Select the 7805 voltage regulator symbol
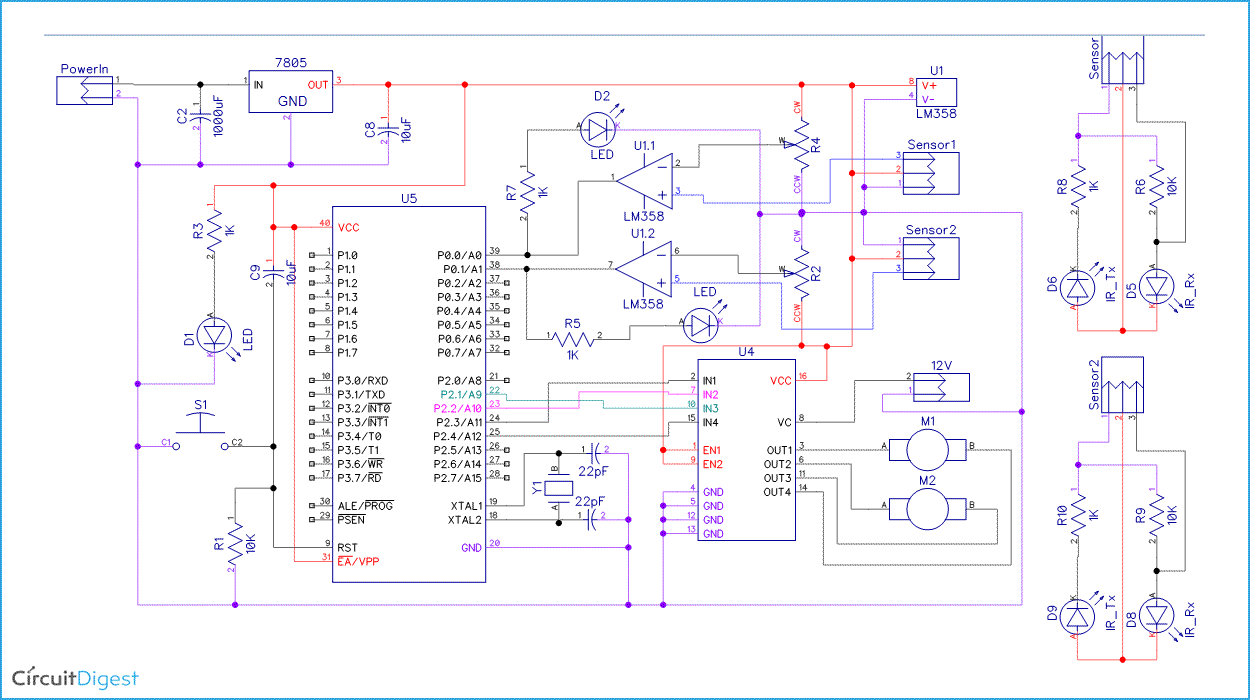The width and height of the screenshot is (1250, 700). [290, 91]
